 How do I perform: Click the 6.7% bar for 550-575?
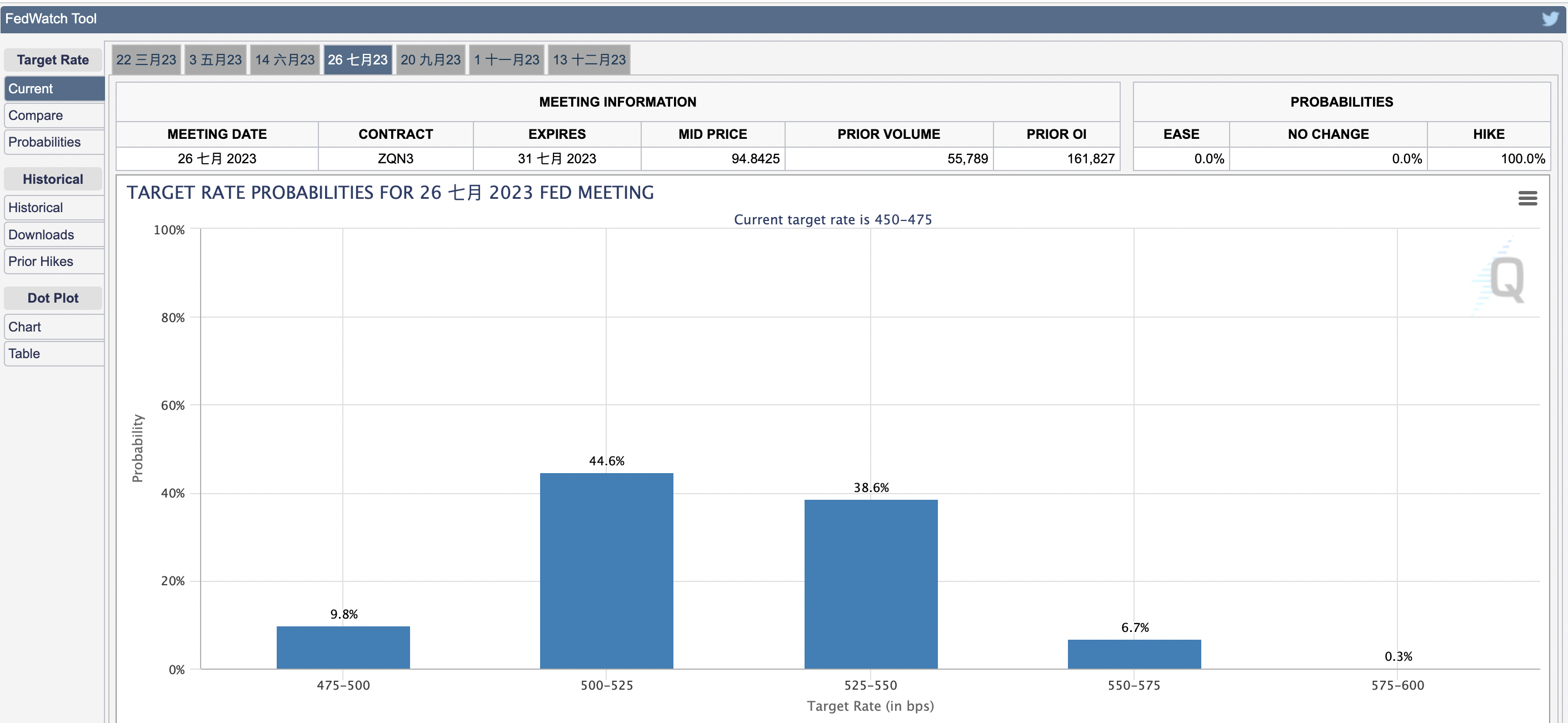1134,654
